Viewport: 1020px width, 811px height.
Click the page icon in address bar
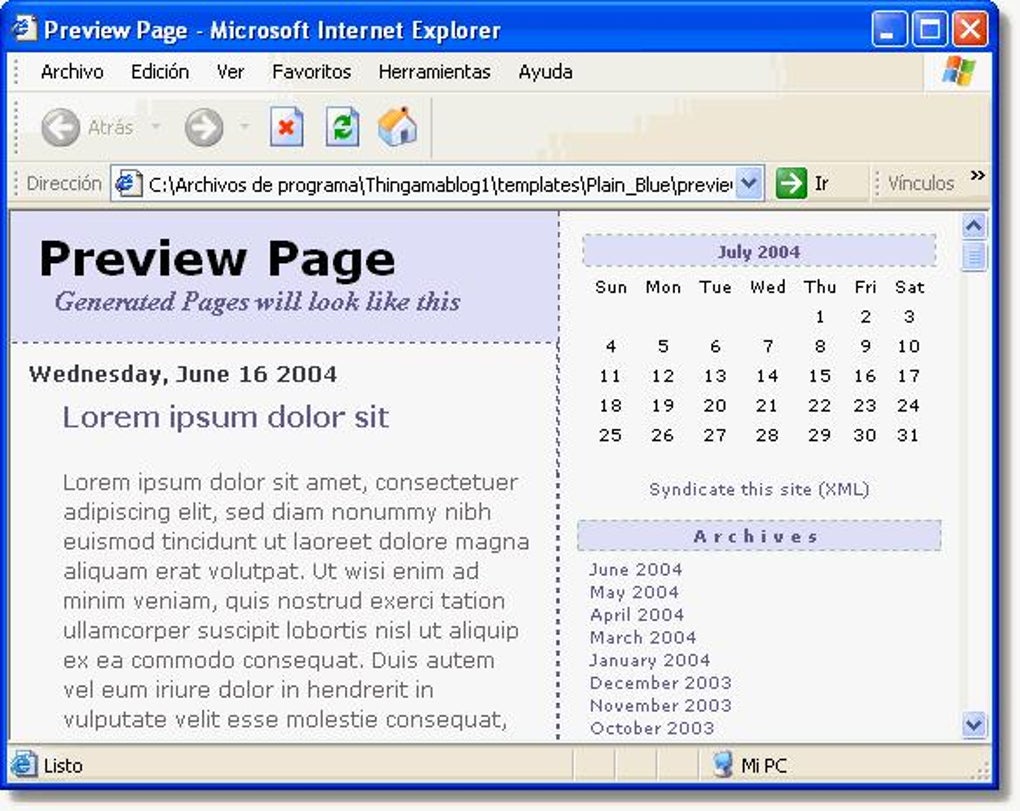tap(128, 184)
